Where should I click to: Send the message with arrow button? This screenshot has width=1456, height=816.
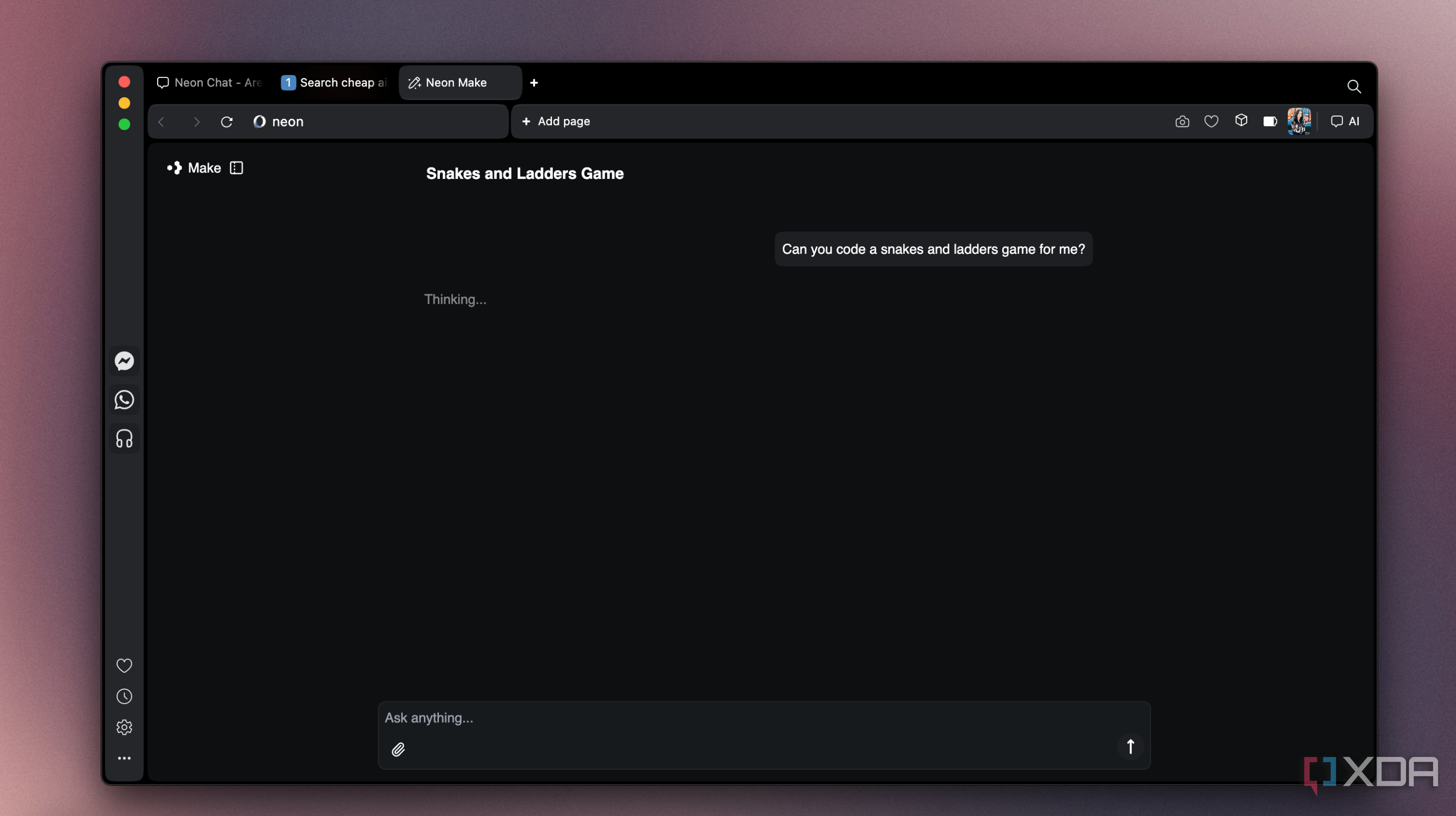tap(1131, 747)
